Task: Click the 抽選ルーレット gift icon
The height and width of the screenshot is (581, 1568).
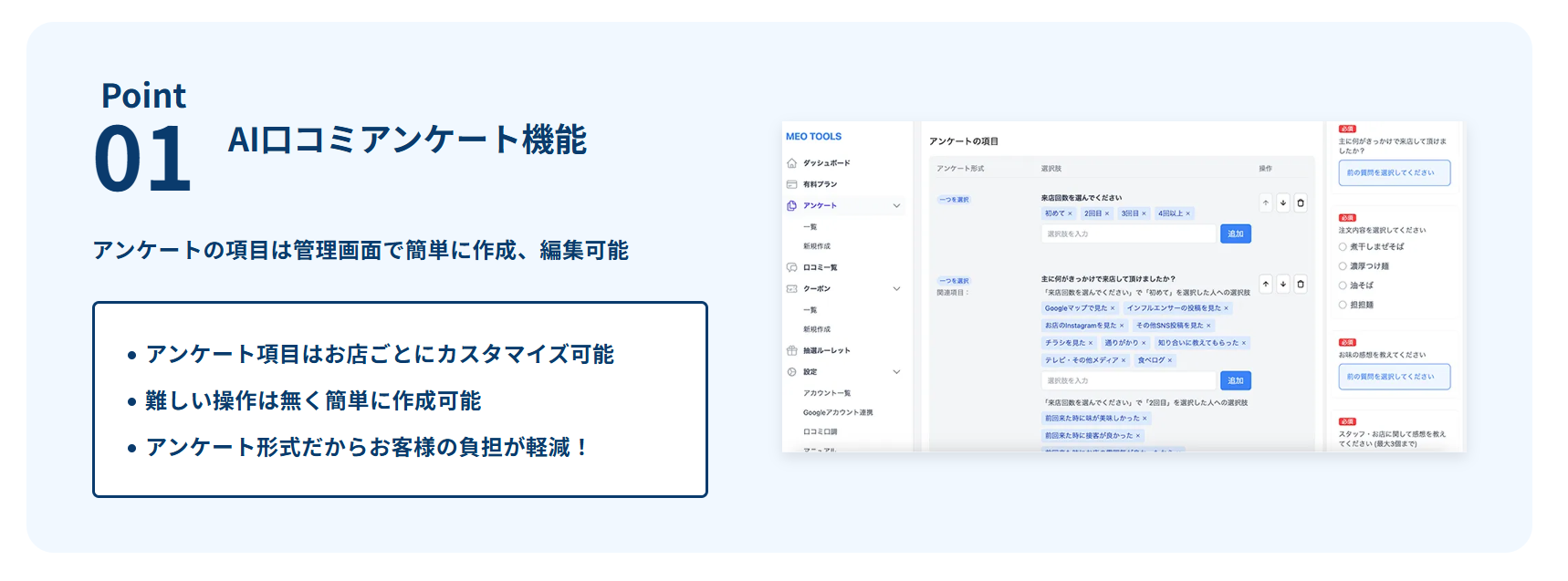Action: coord(791,350)
